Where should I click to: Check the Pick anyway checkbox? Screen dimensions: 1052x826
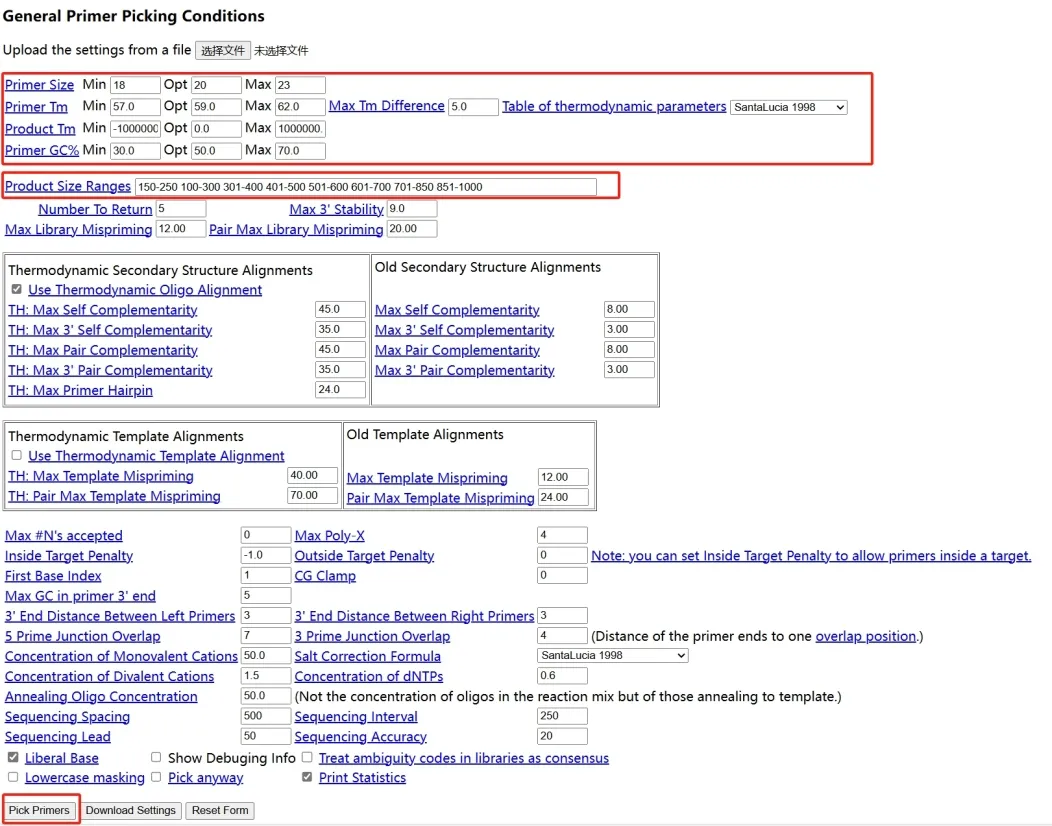(156, 776)
